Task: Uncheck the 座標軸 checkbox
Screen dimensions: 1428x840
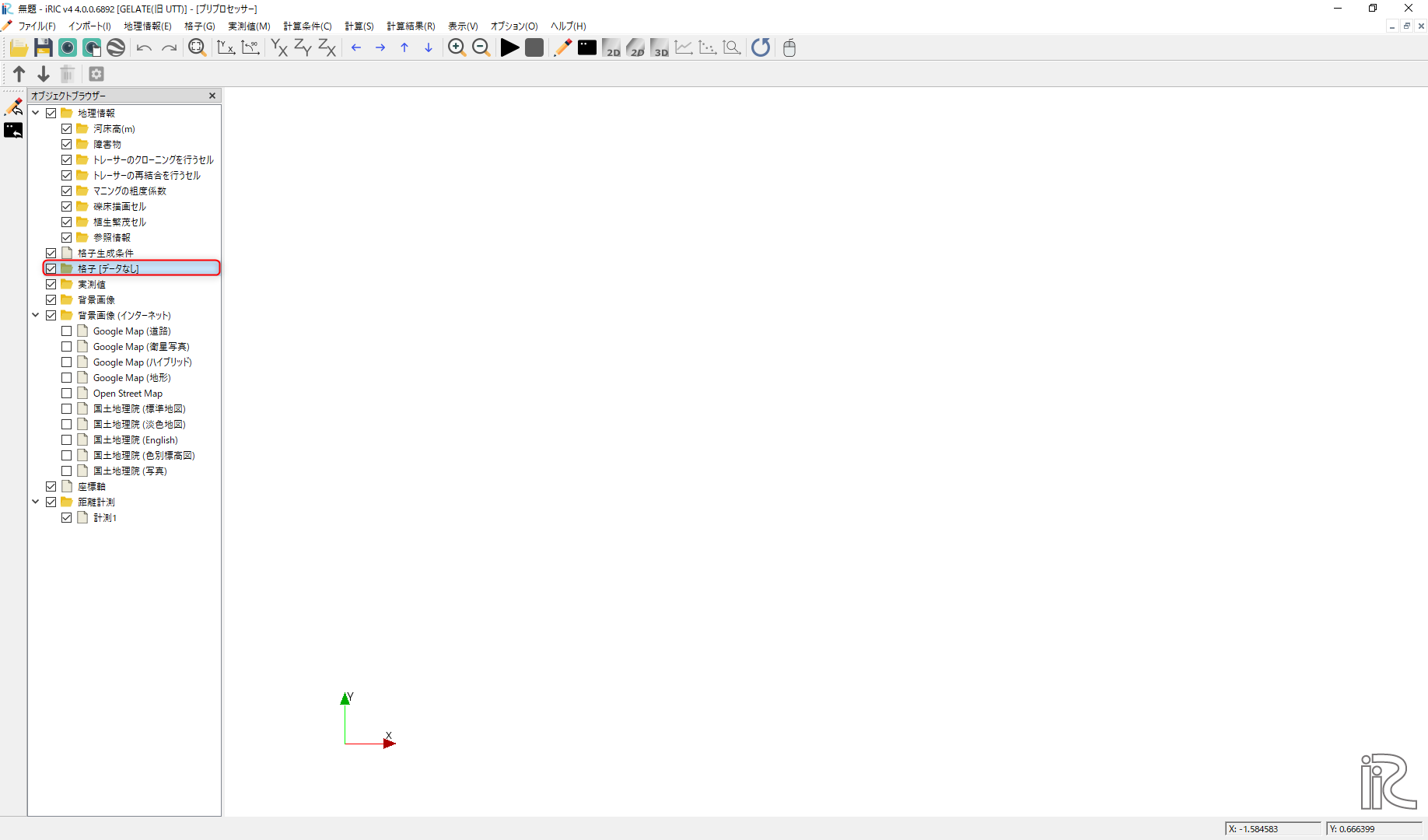Action: (51, 487)
